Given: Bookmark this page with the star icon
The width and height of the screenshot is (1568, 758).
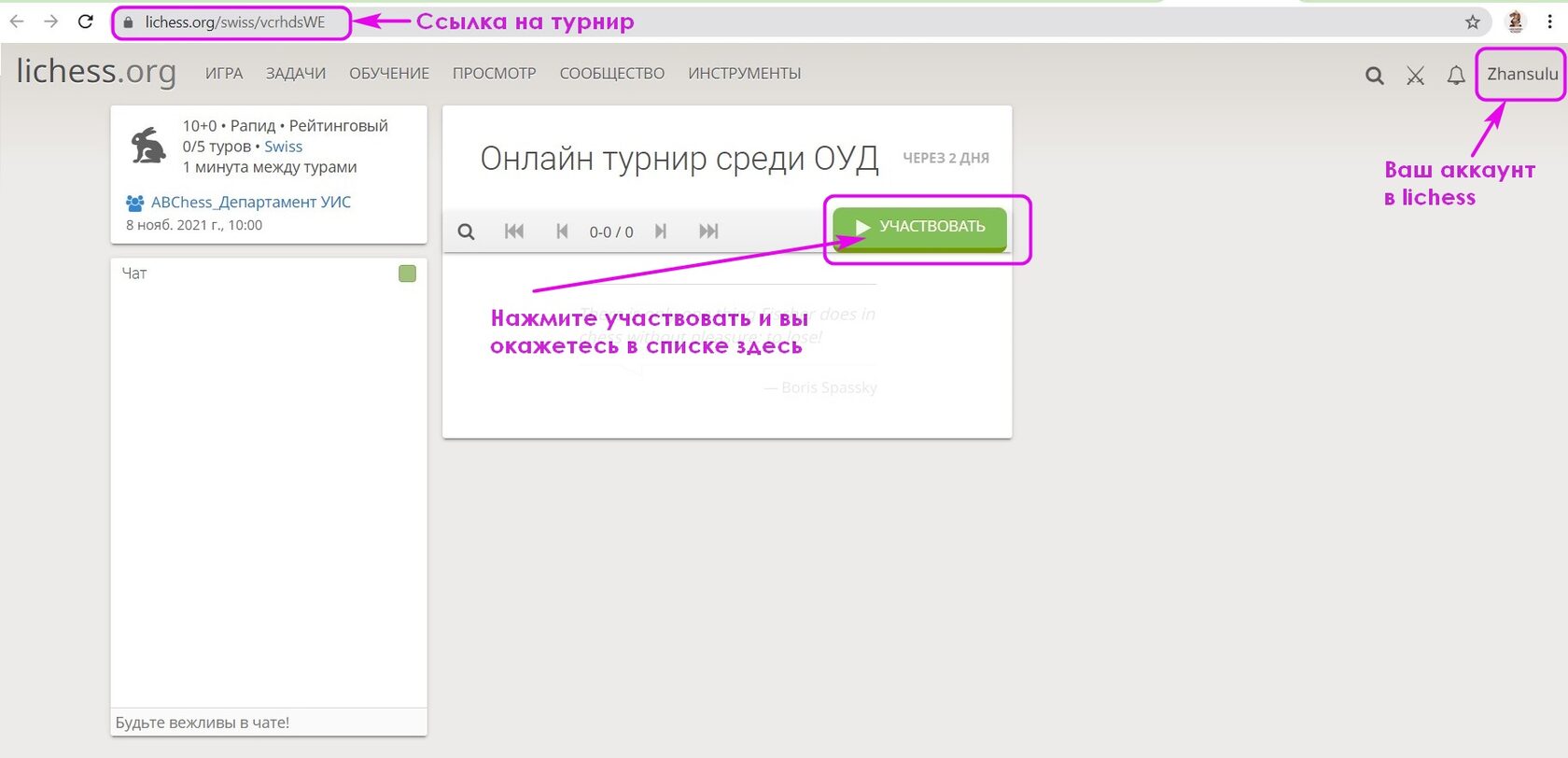Looking at the screenshot, I should point(1473,22).
